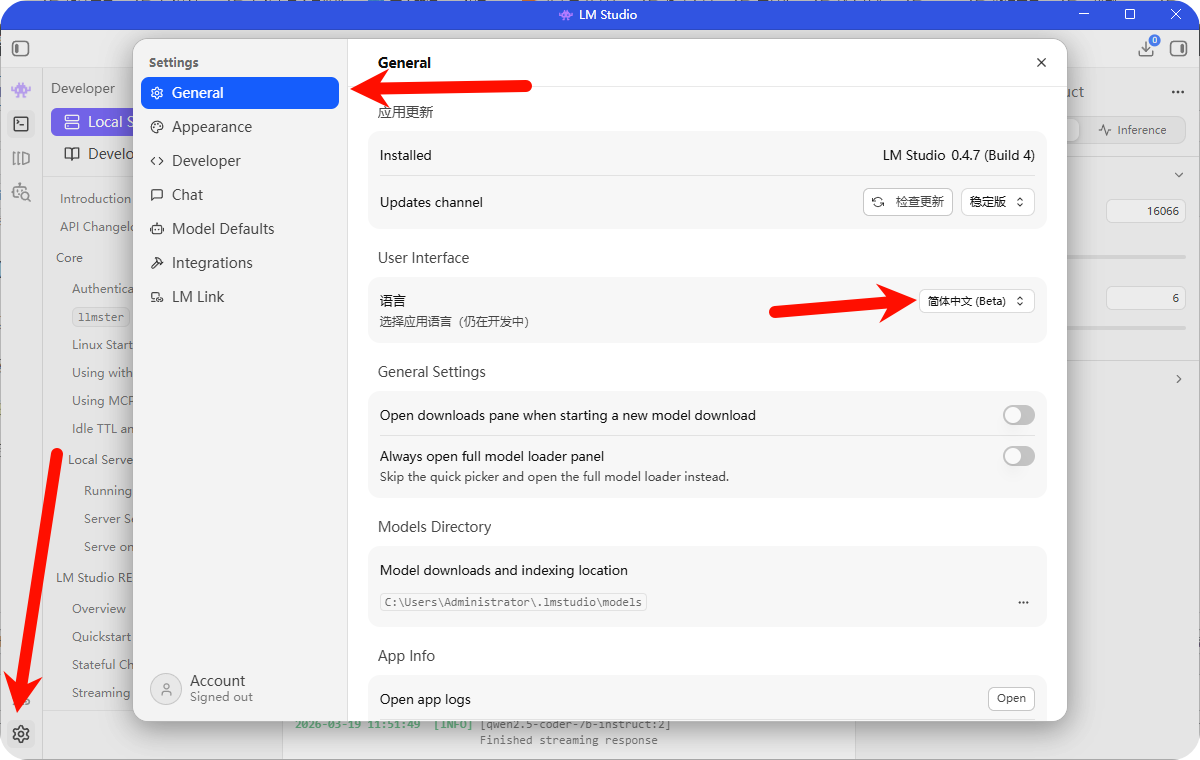The height and width of the screenshot is (760, 1200).
Task: Click Open button for app logs
Action: pyautogui.click(x=1011, y=699)
